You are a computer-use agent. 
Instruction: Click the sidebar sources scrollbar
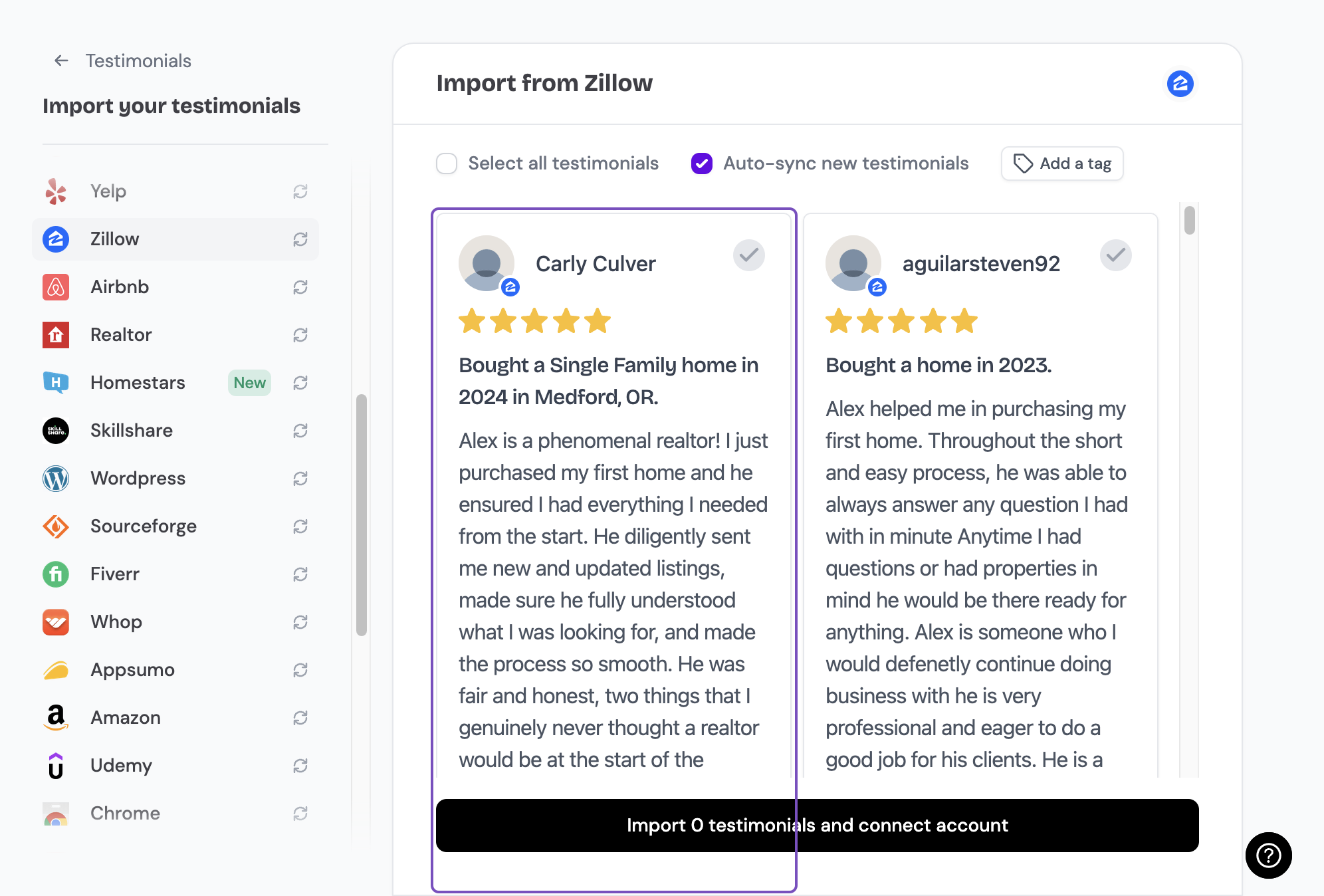[362, 515]
